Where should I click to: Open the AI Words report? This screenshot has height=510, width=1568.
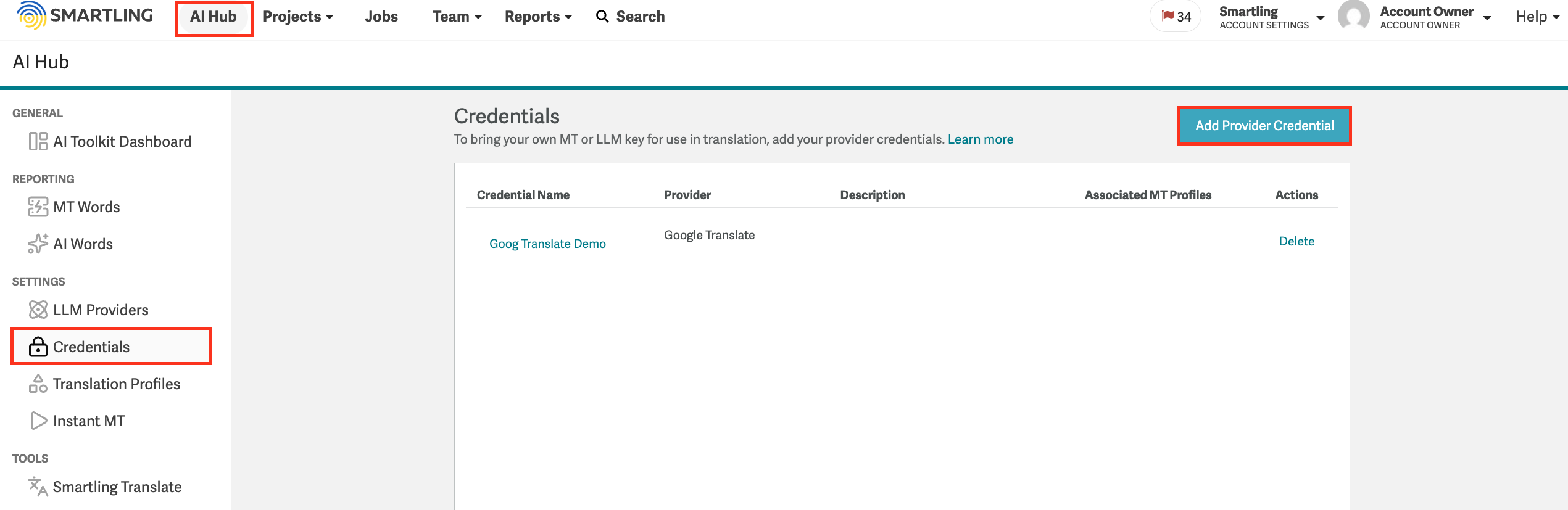click(83, 244)
